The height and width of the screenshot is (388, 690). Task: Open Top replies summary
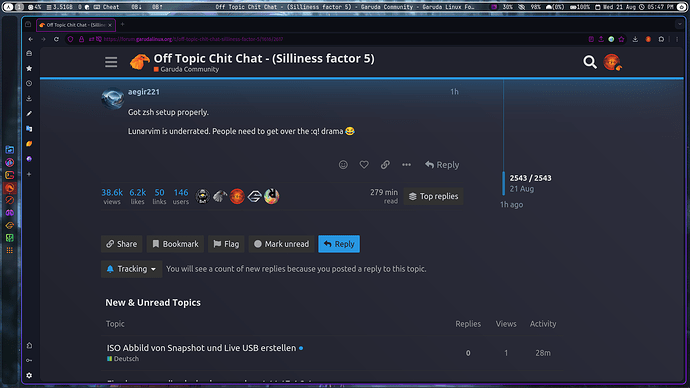(433, 196)
